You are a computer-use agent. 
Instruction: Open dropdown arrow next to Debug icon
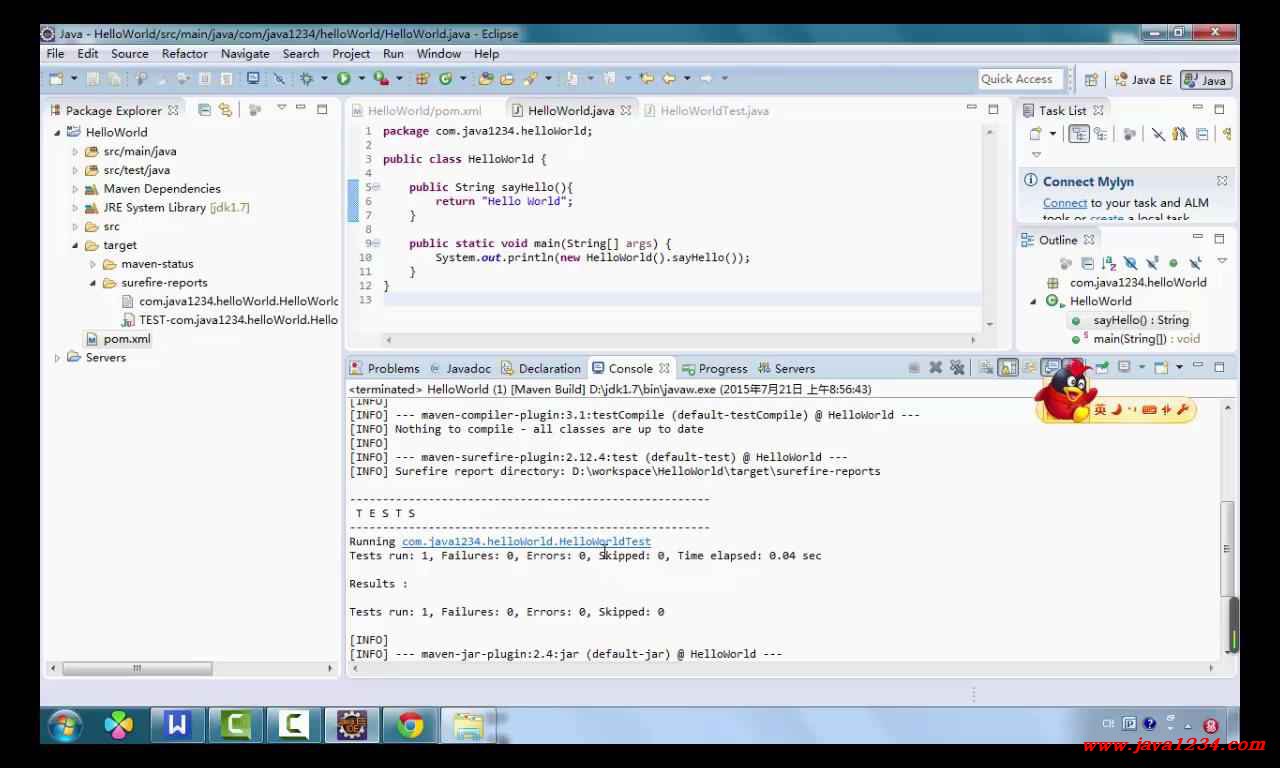click(324, 78)
